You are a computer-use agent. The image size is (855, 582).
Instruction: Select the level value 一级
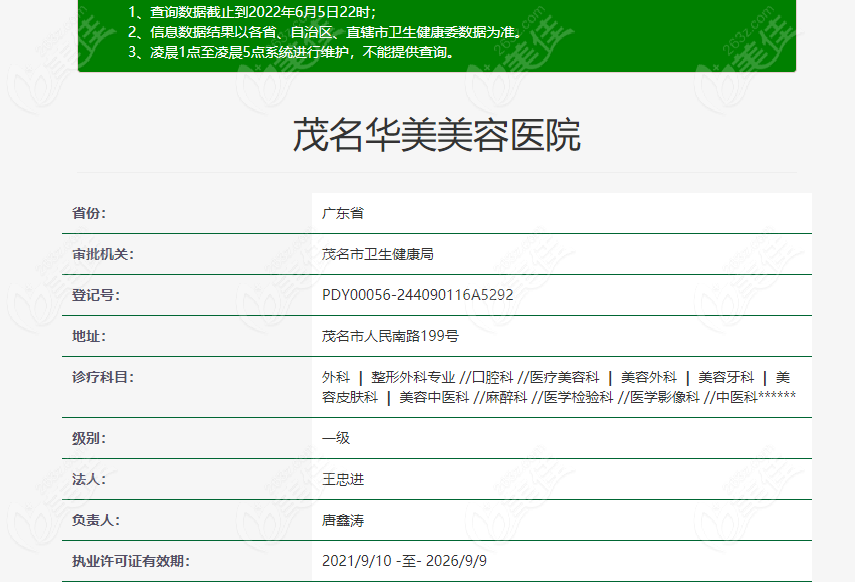[x=336, y=438]
